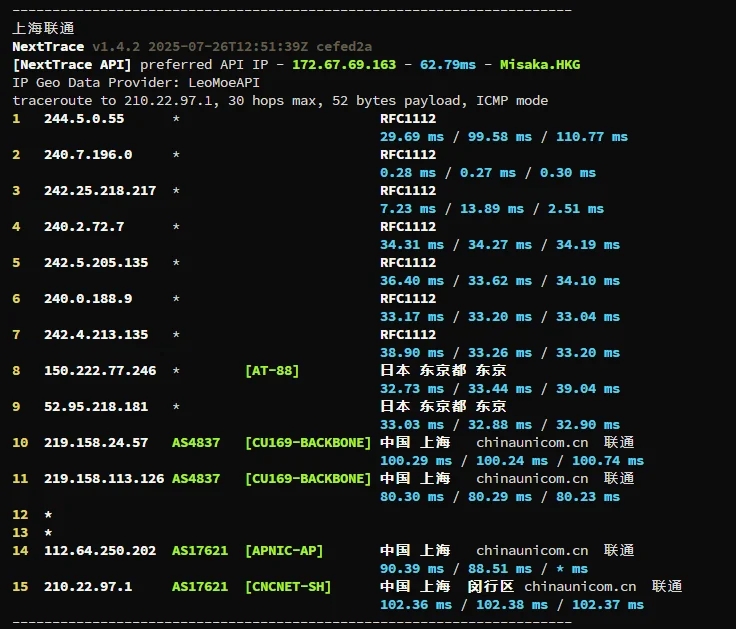Click hop 2 IP address 240.7.196.0
The height and width of the screenshot is (629, 736).
pos(88,155)
